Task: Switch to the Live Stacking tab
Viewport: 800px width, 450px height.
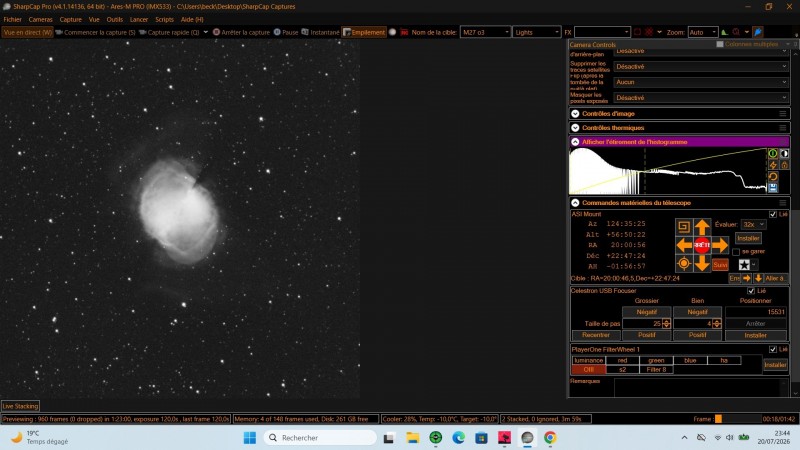Action: 20,406
